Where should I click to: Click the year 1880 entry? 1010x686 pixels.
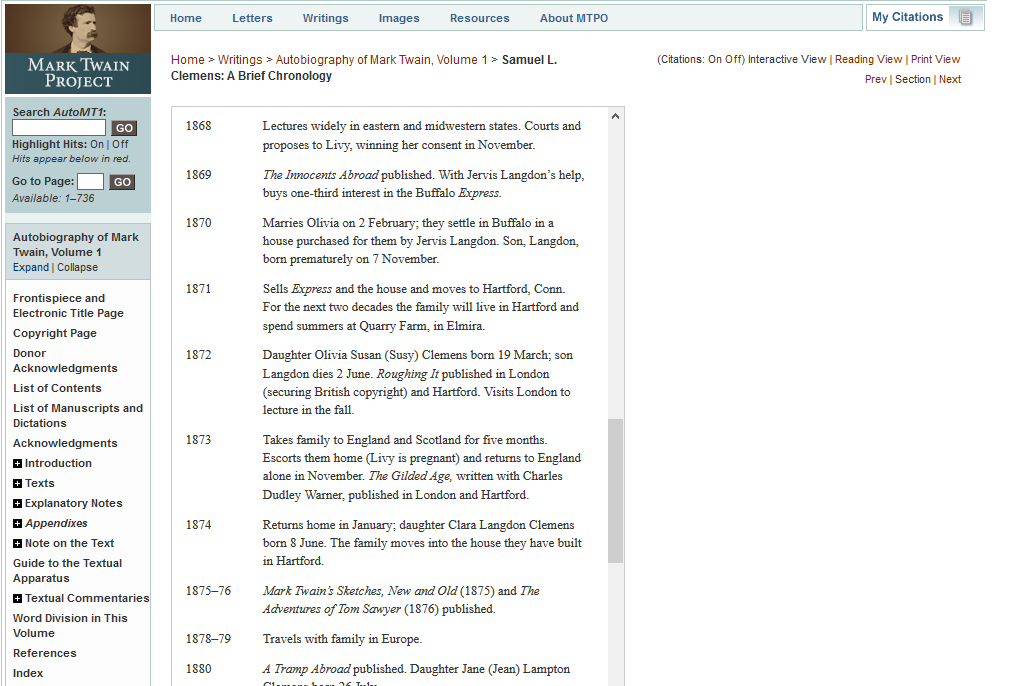198,669
